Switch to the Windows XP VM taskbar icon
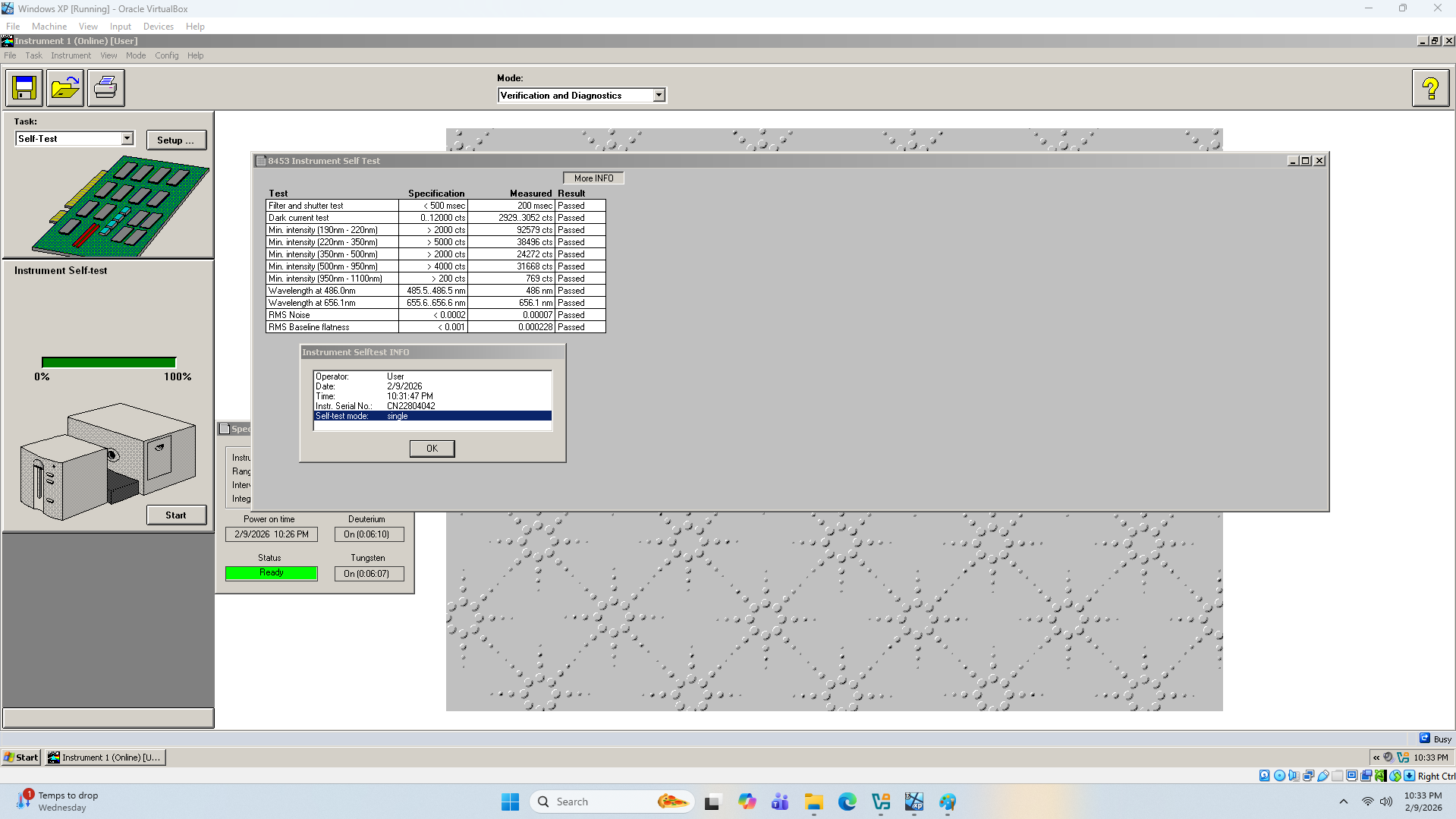The height and width of the screenshot is (819, 1456). pos(914,802)
